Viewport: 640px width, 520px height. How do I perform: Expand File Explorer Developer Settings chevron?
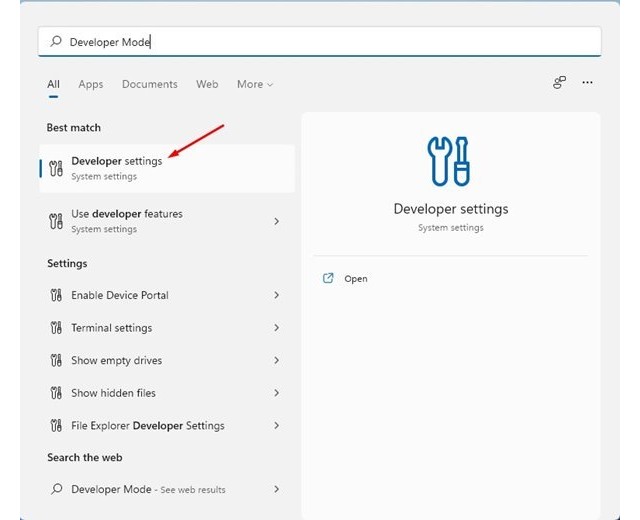pos(277,425)
